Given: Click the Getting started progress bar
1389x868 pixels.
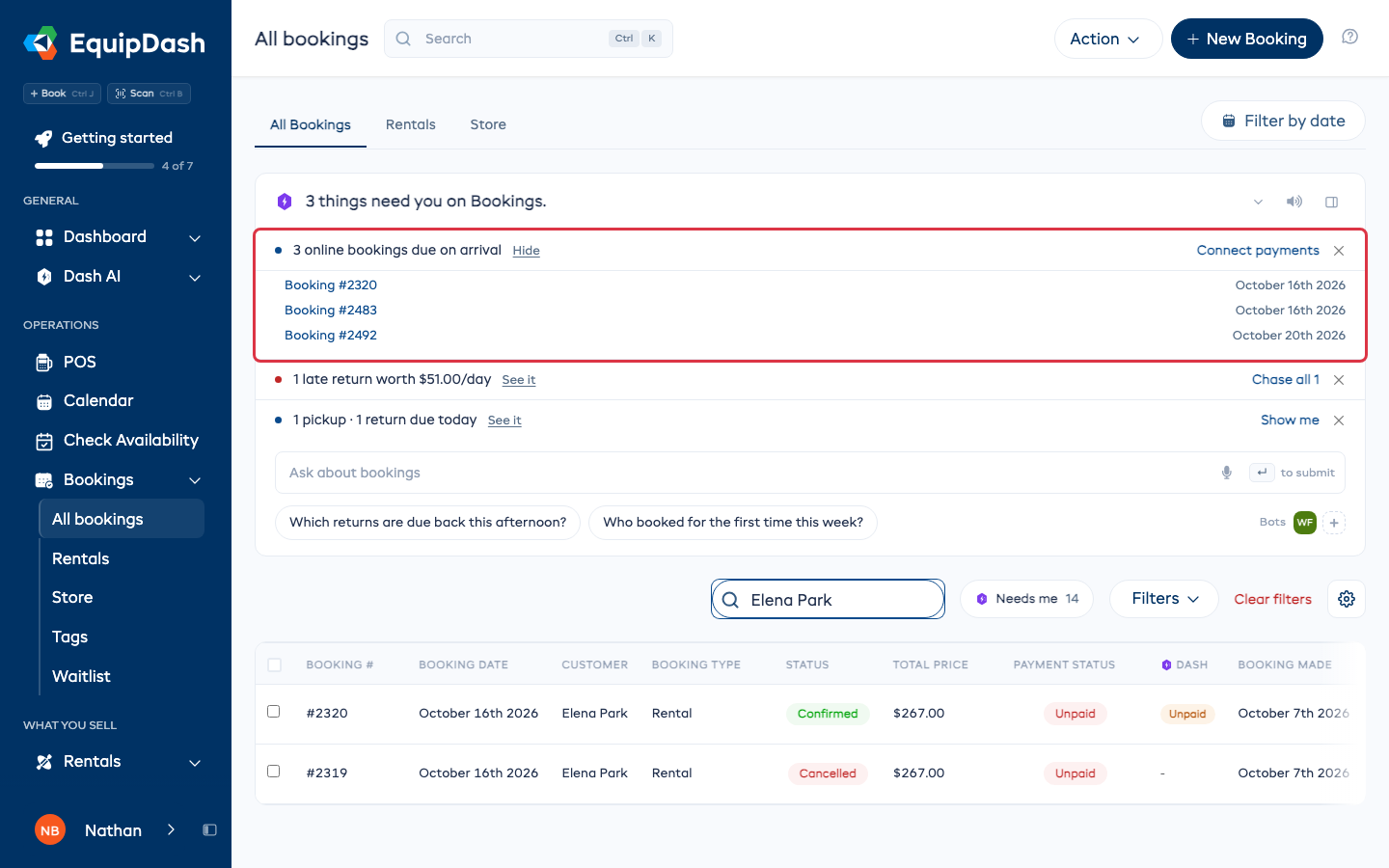Looking at the screenshot, I should pyautogui.click(x=95, y=166).
